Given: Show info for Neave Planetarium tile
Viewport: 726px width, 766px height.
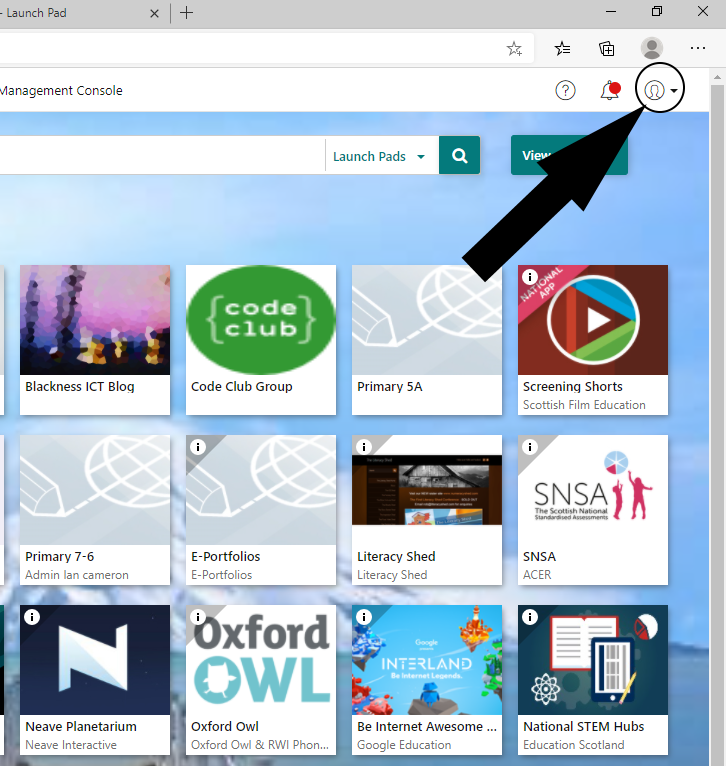Looking at the screenshot, I should pos(32,617).
